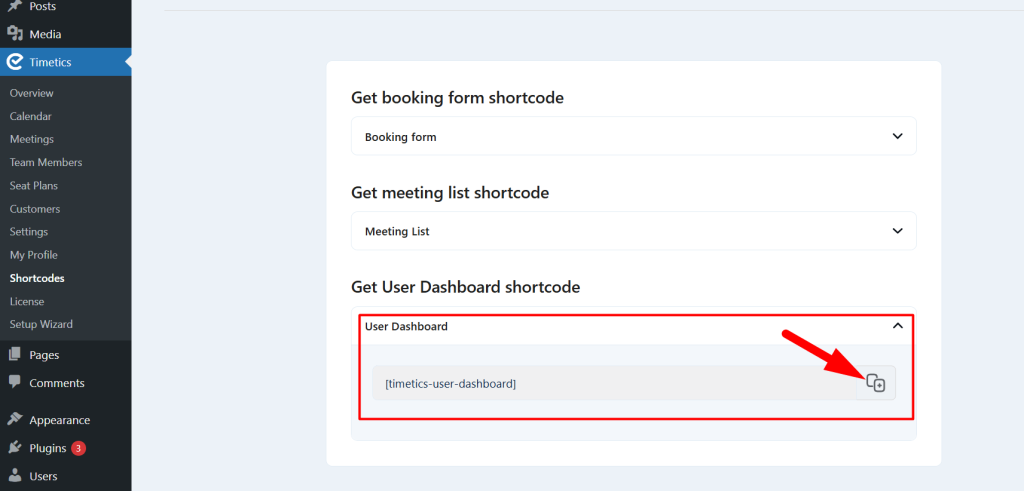Screen dimensions: 1024x491
Task: Open the Team Members submenu item
Action: (x=46, y=162)
